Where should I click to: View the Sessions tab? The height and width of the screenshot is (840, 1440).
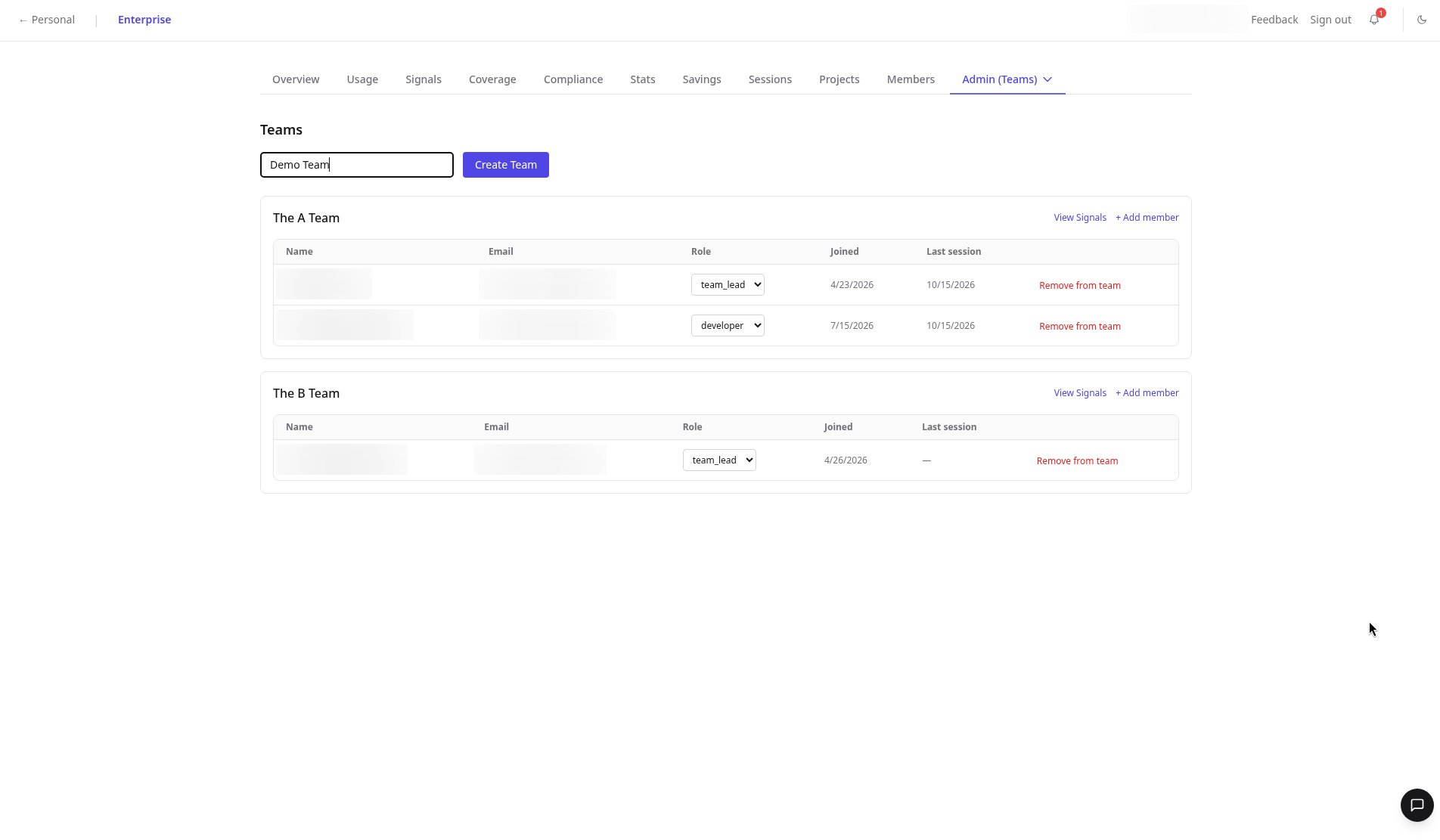point(770,79)
